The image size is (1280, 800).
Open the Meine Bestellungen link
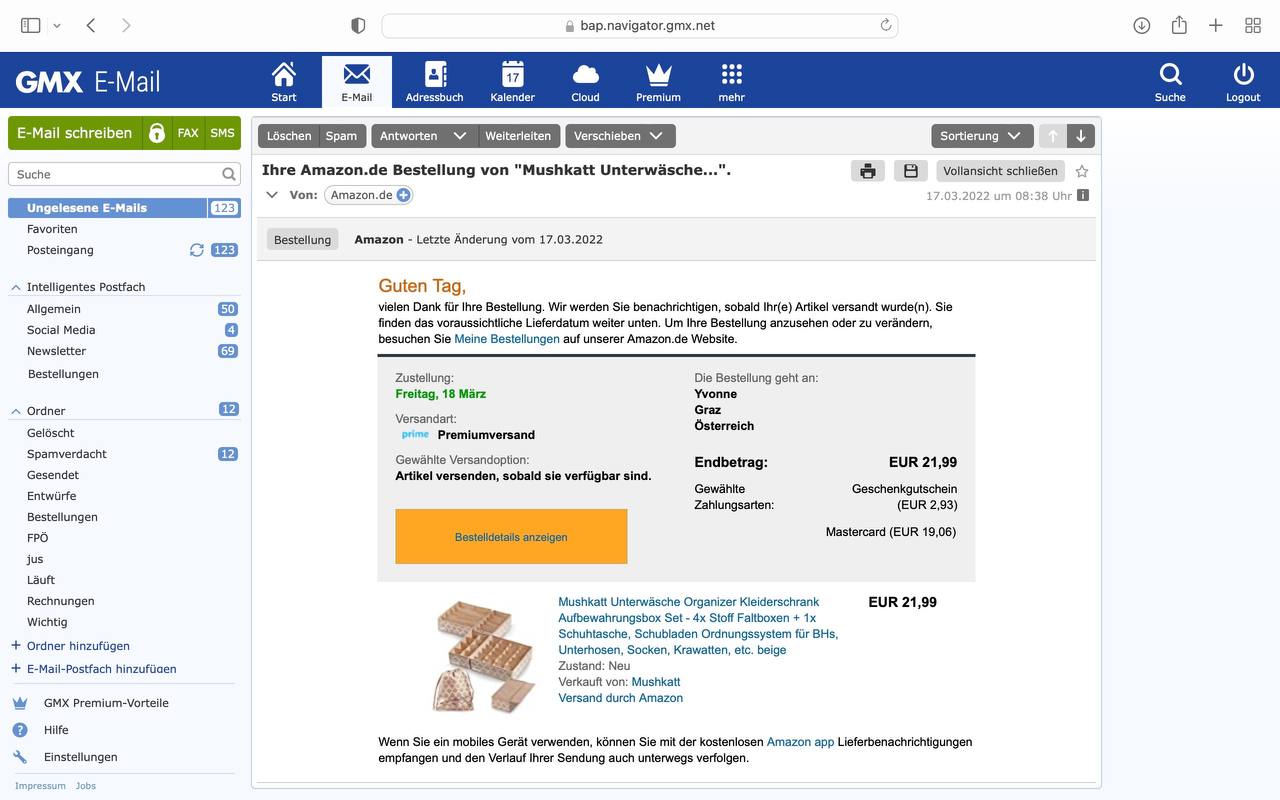[x=507, y=339]
